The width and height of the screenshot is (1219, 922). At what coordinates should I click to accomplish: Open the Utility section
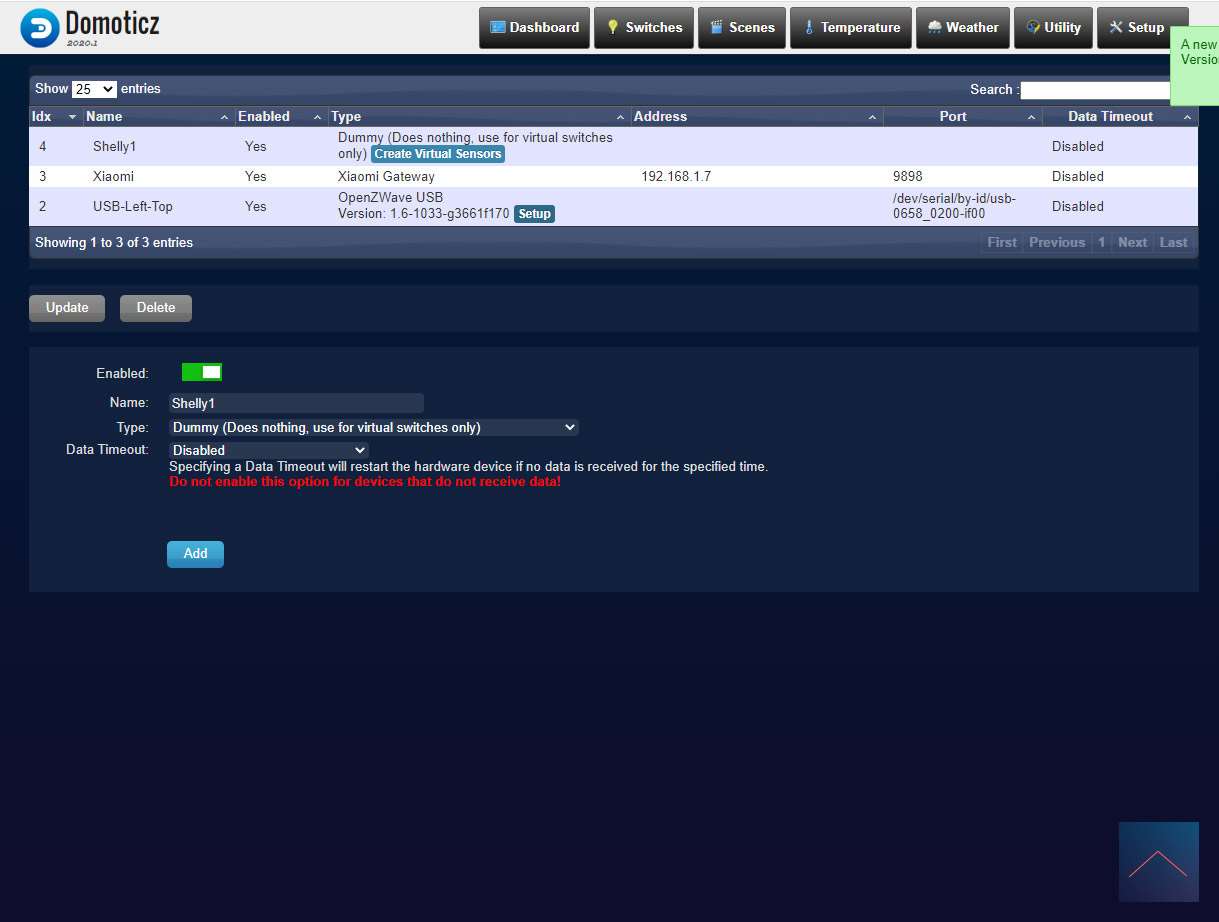point(1053,28)
